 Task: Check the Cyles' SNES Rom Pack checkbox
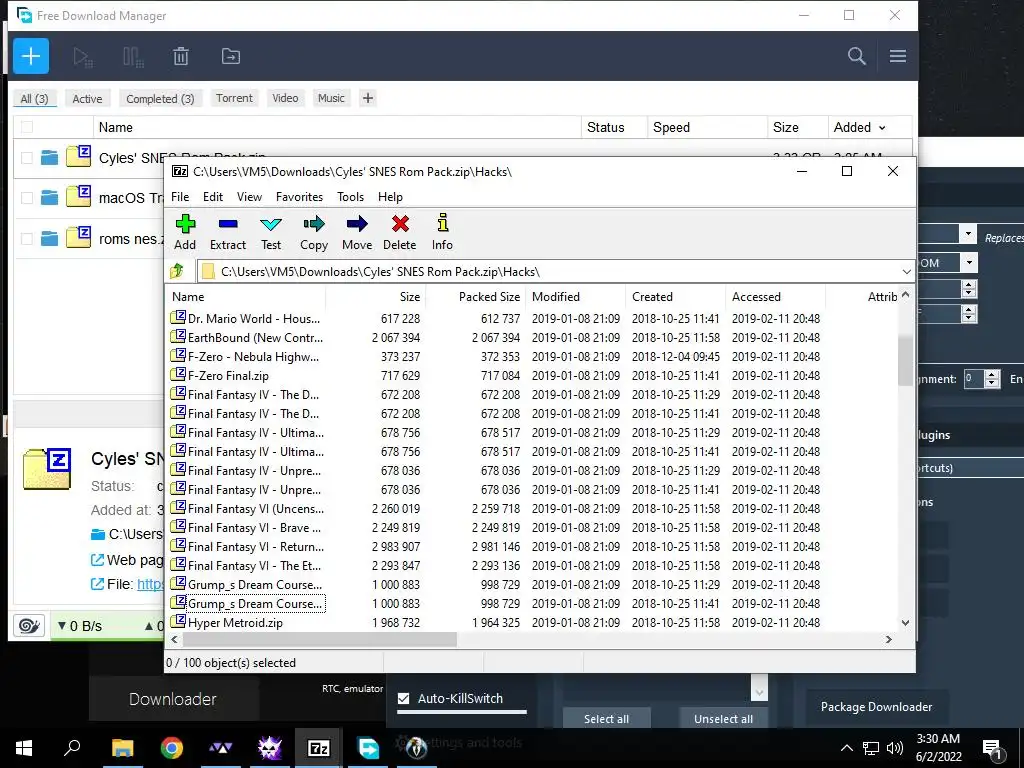coord(27,157)
